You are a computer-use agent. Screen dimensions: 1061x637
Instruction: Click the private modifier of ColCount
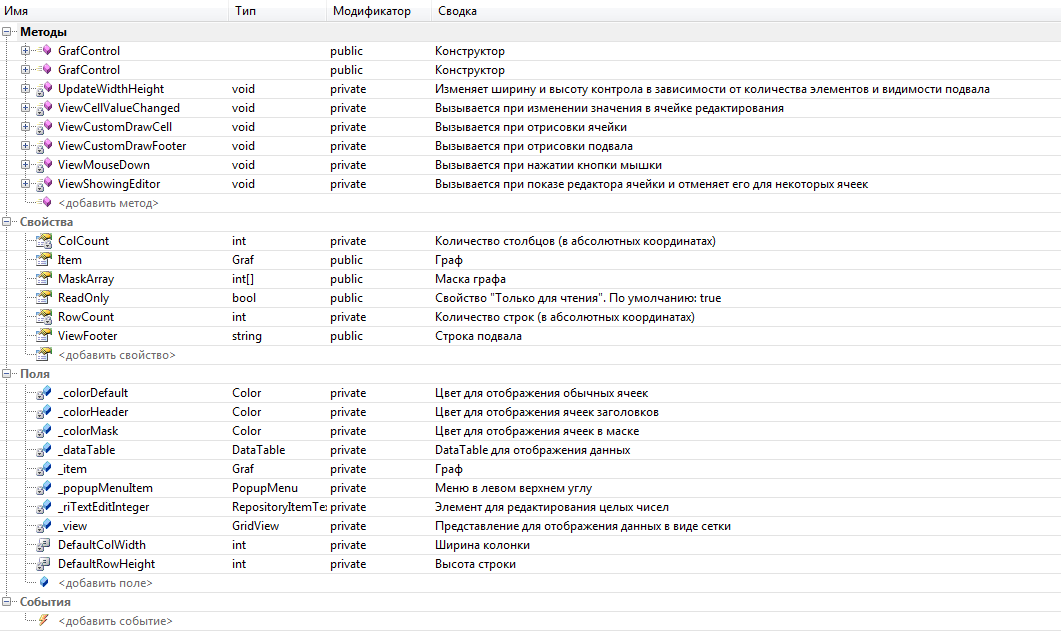click(x=348, y=241)
